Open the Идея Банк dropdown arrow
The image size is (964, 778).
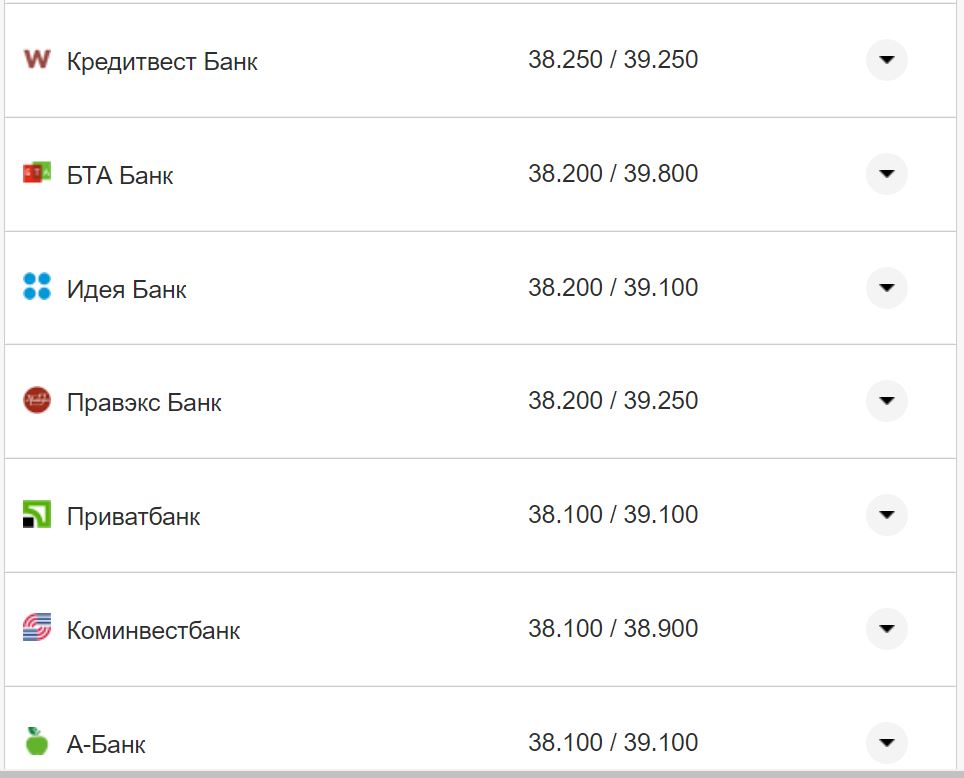(x=886, y=288)
